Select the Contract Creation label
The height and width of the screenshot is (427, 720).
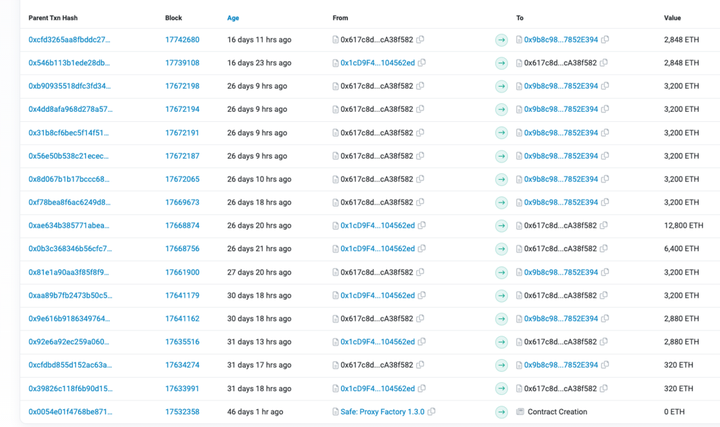pyautogui.click(x=557, y=412)
